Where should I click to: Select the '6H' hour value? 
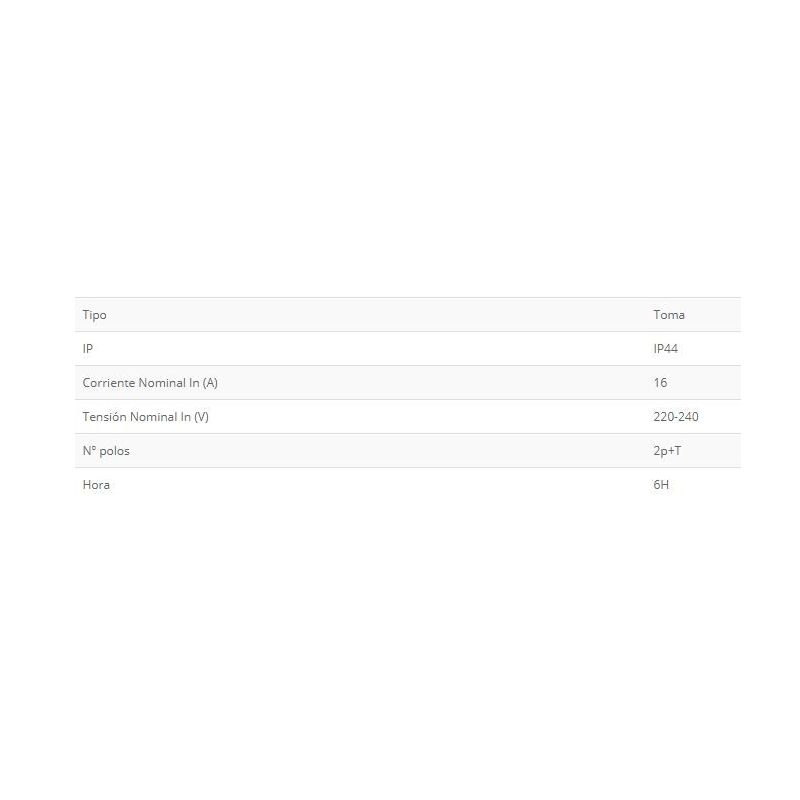click(661, 485)
